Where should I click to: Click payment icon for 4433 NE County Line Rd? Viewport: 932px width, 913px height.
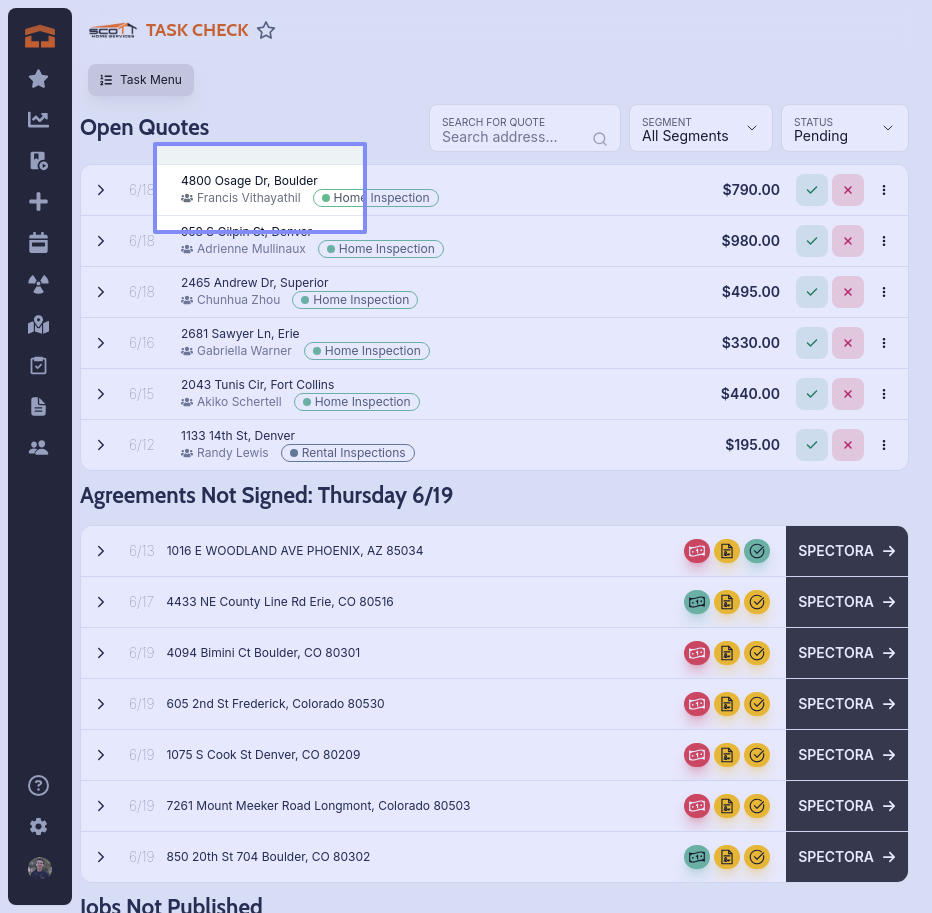click(696, 602)
